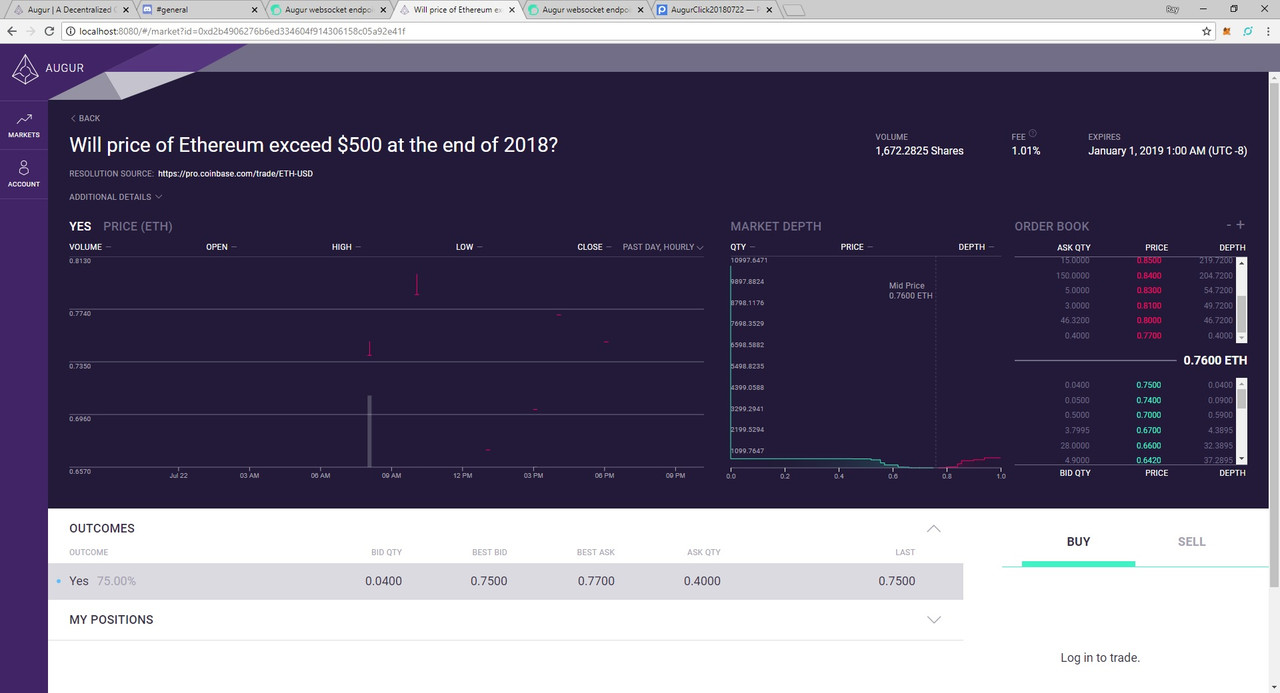Collapse the OUTCOMES panel chevron

[933, 528]
